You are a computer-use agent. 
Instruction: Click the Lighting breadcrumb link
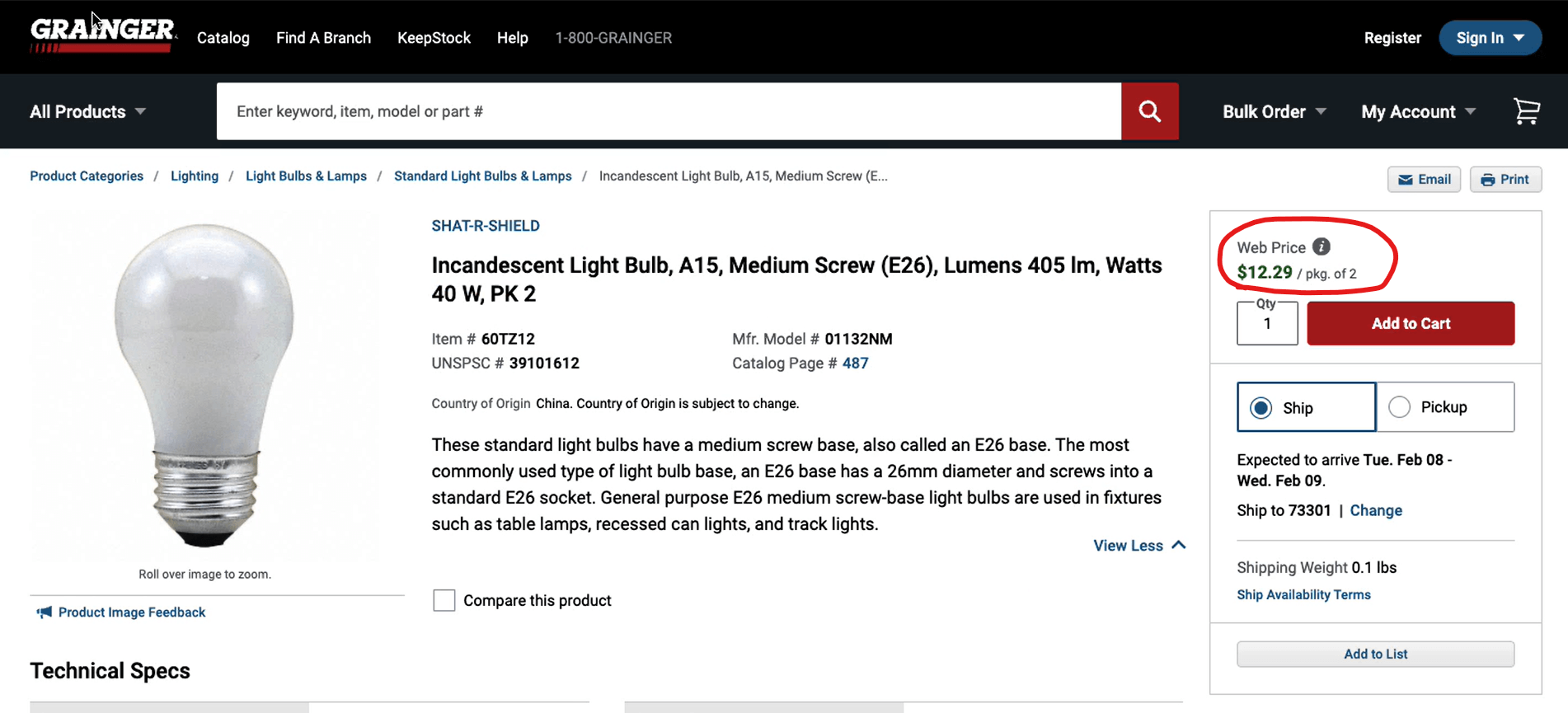click(x=195, y=176)
